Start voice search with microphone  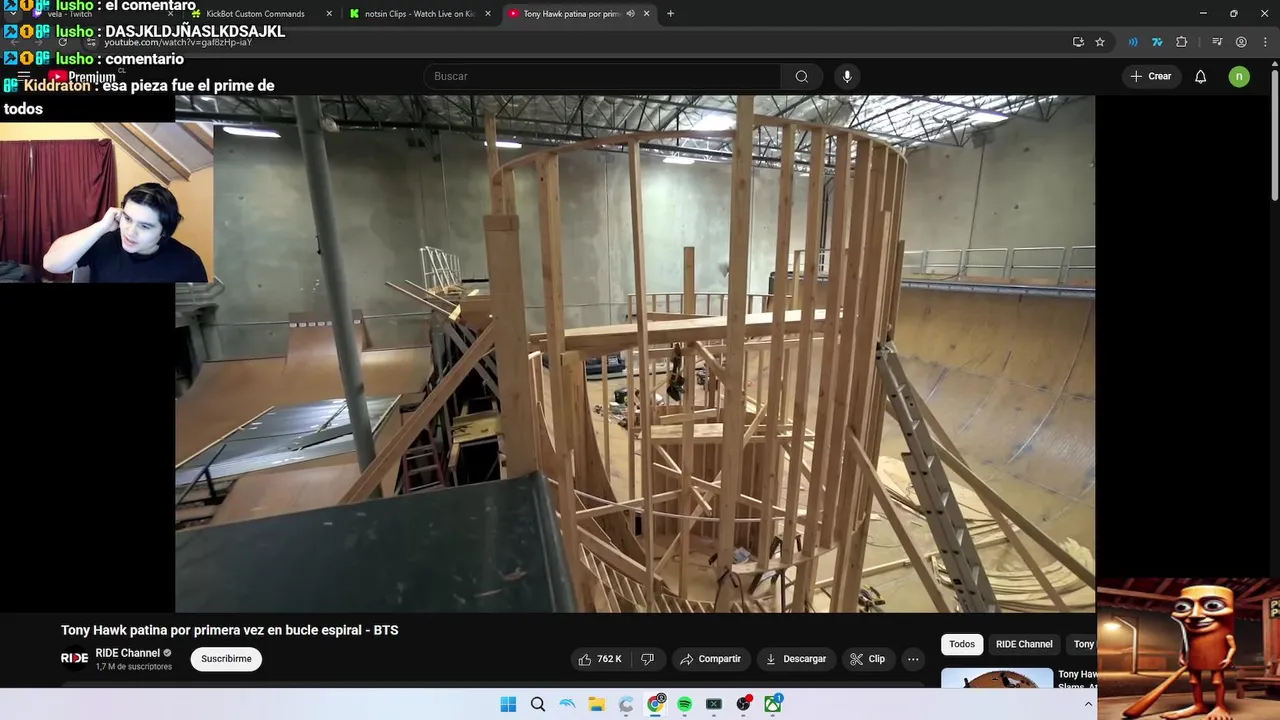pyautogui.click(x=847, y=76)
